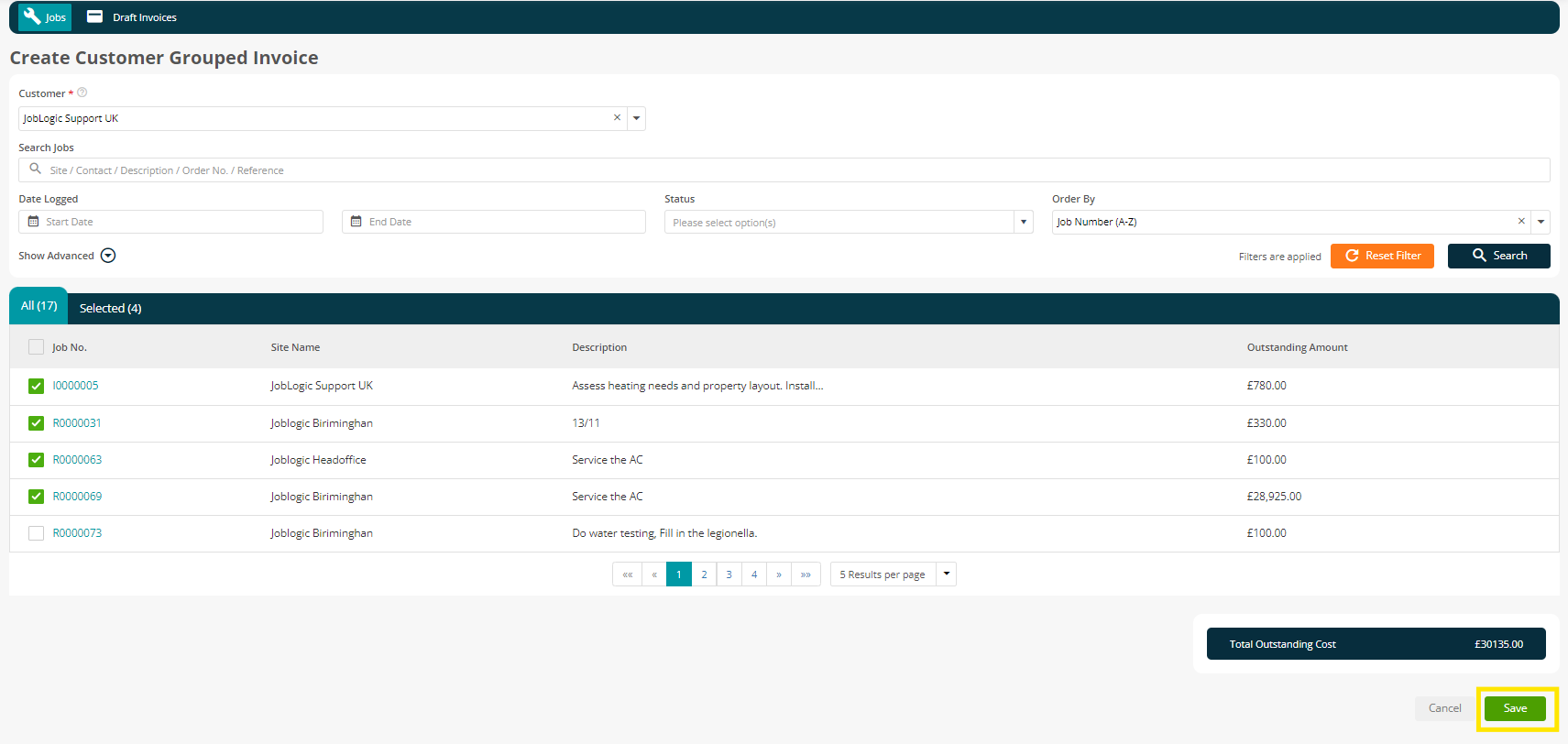The width and height of the screenshot is (1568, 744).
Task: Go to previous page arrow icon
Action: tap(654, 574)
